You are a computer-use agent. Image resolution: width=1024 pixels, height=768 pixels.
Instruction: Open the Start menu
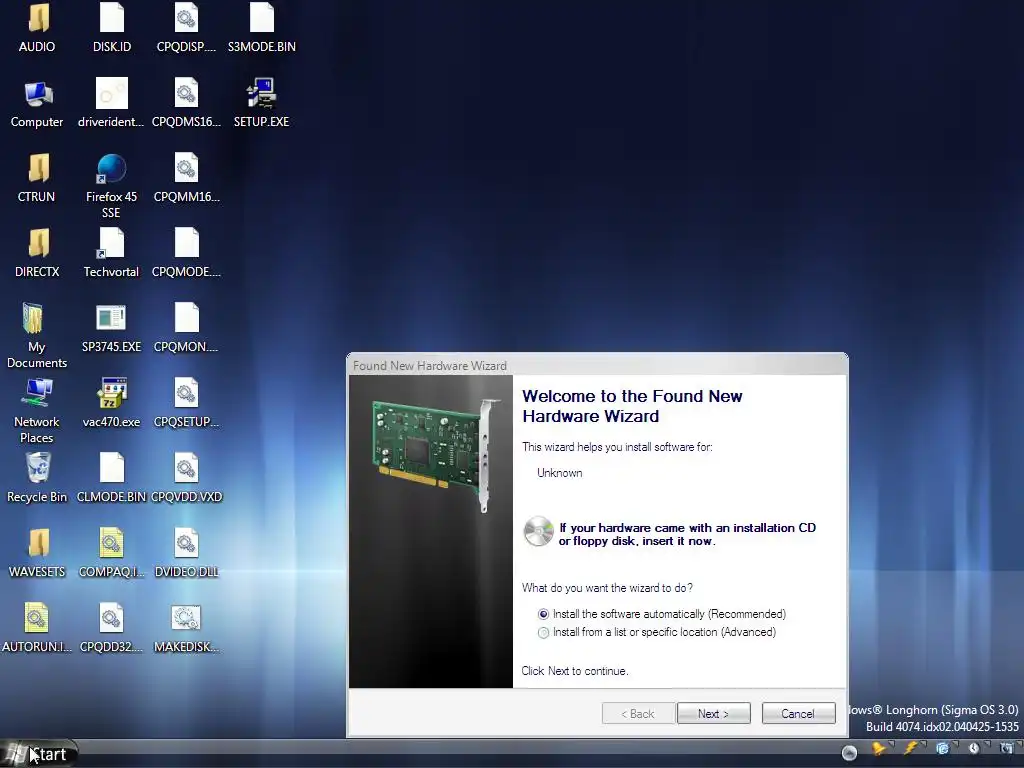(38, 754)
